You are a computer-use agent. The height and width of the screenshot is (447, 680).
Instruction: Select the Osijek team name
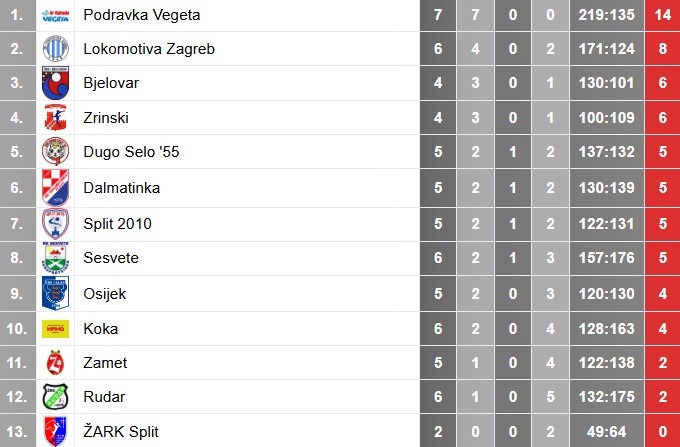(105, 293)
